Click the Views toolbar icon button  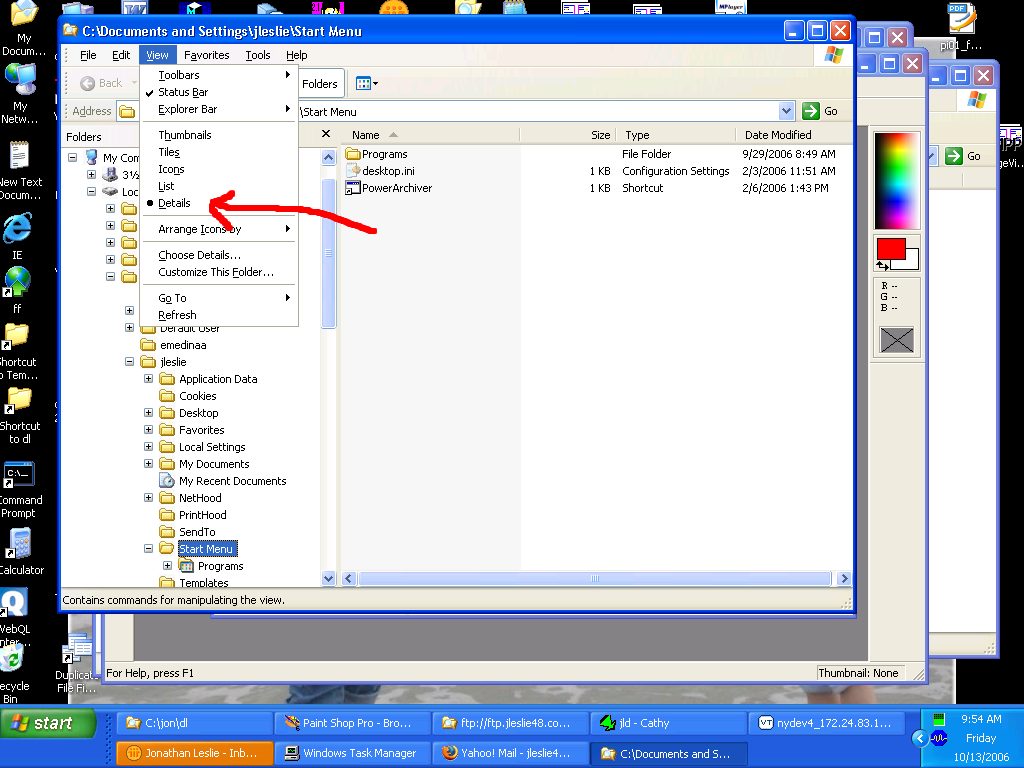[x=362, y=84]
